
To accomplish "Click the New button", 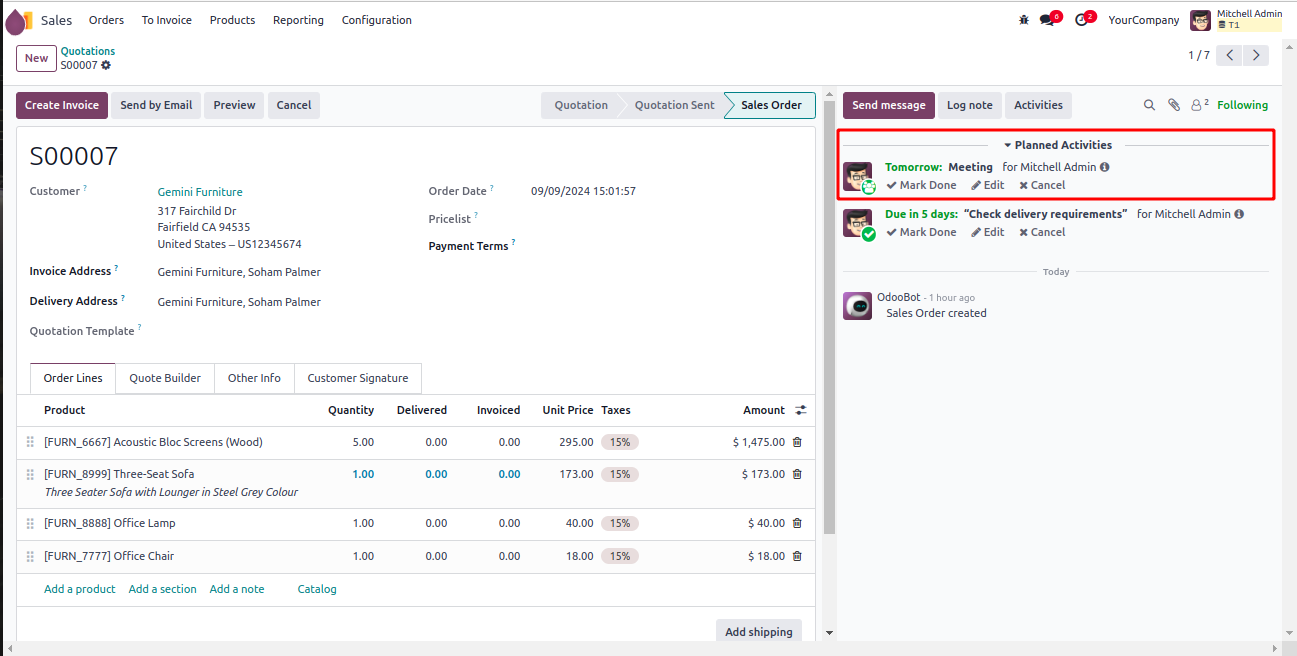I will pos(36,58).
